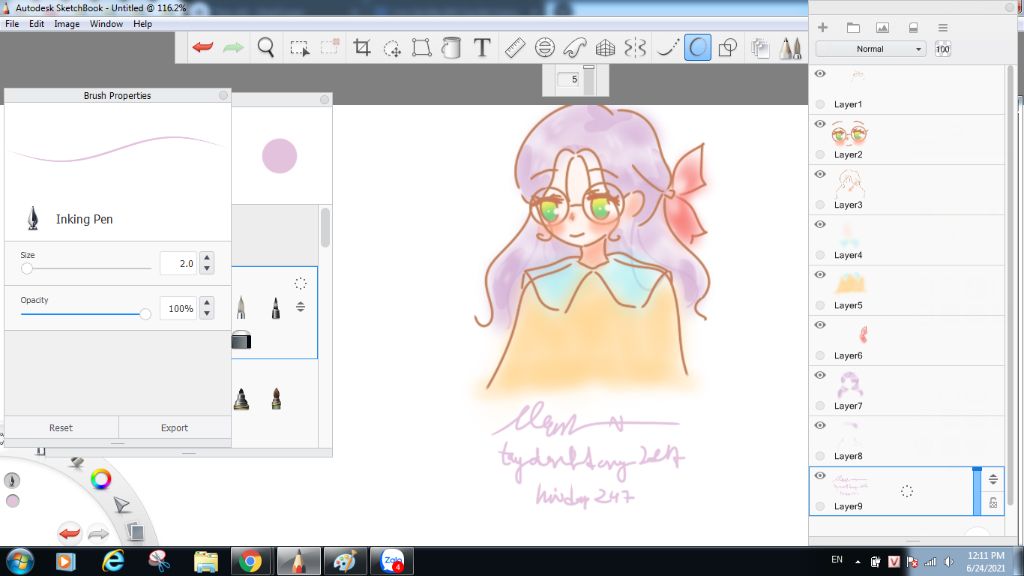Hide Layer8 using its eye icon

click(820, 426)
